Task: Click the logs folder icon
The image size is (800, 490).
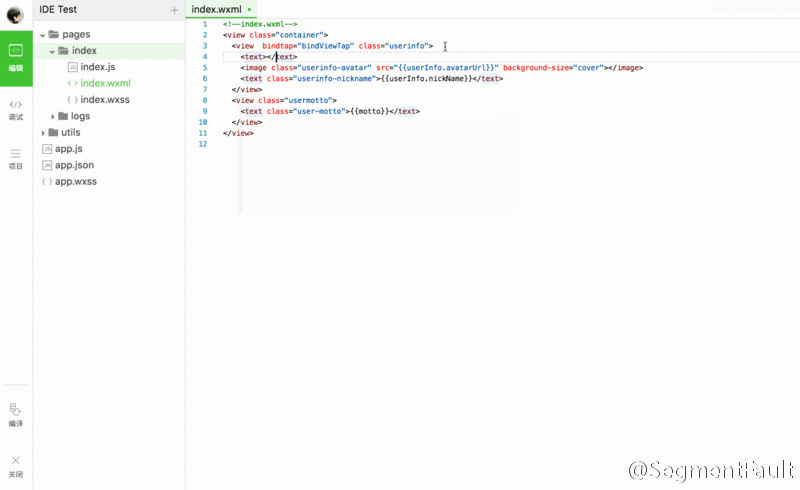Action: click(x=63, y=116)
